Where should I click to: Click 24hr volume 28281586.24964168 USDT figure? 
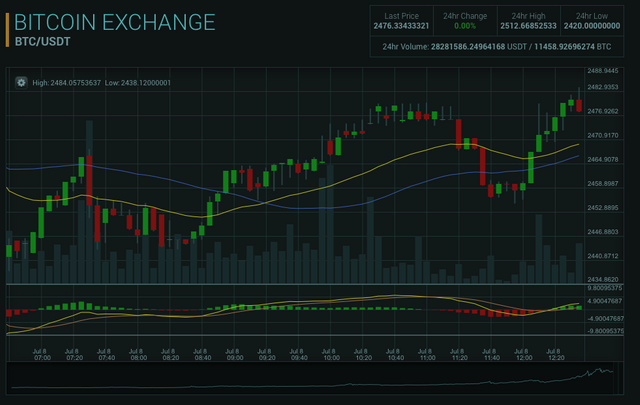pyautogui.click(x=479, y=47)
